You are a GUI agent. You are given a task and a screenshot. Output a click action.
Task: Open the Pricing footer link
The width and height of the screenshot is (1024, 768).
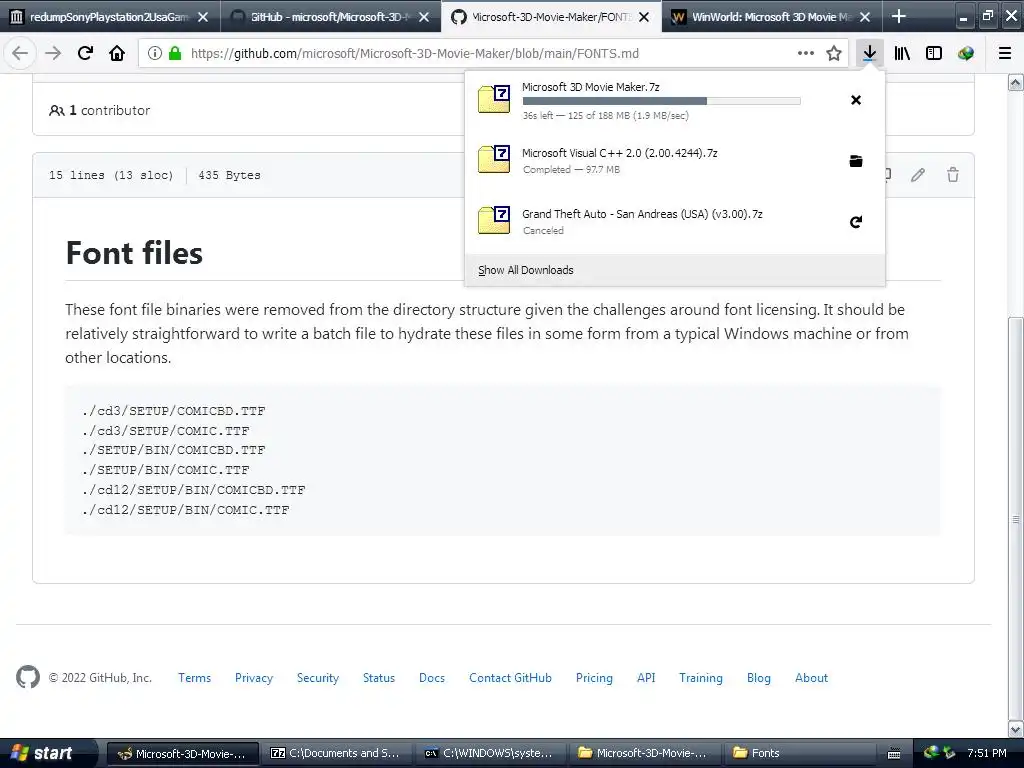(x=594, y=678)
